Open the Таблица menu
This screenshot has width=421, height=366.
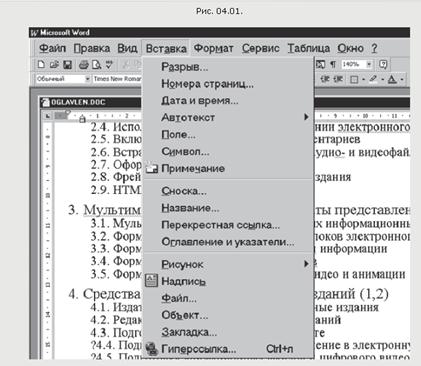[x=308, y=48]
